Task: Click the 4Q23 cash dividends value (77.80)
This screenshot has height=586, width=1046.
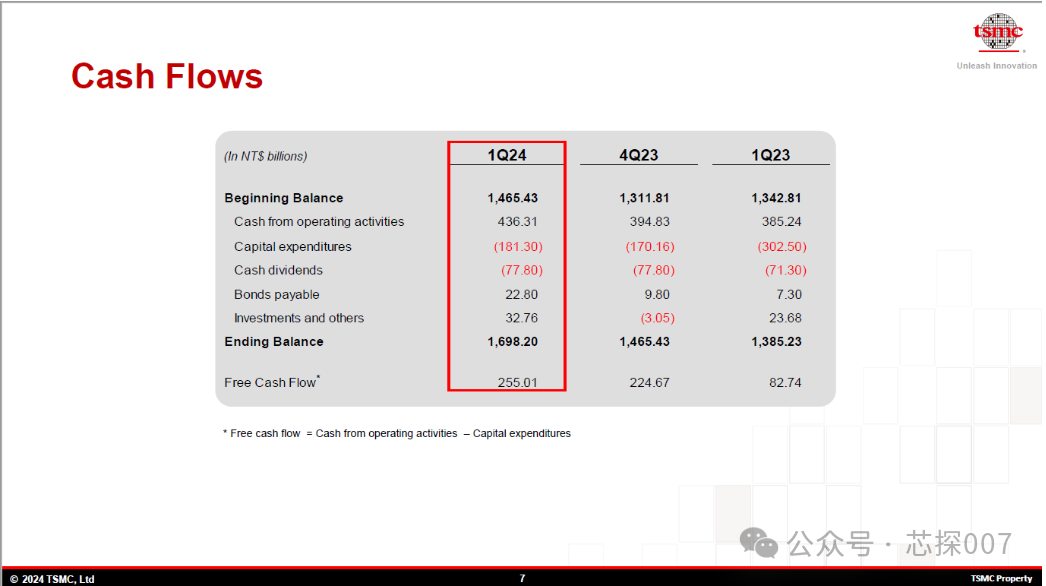Action: pyautogui.click(x=654, y=270)
